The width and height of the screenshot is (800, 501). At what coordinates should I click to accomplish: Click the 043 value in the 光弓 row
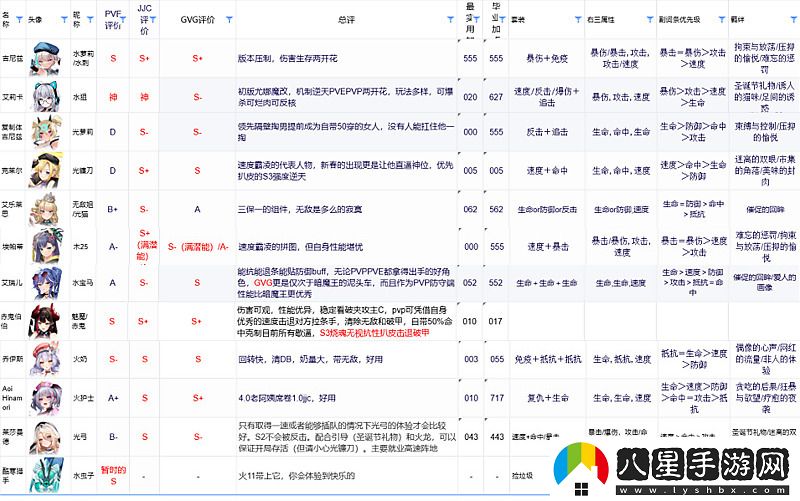pos(470,437)
